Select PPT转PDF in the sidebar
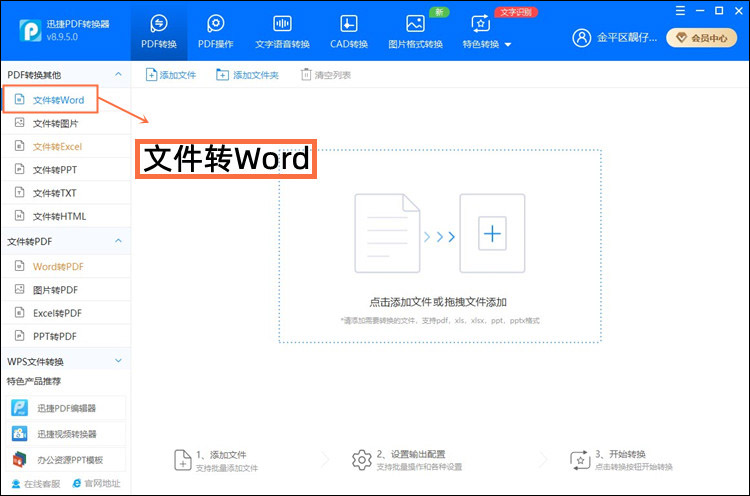750x496 pixels. point(66,336)
